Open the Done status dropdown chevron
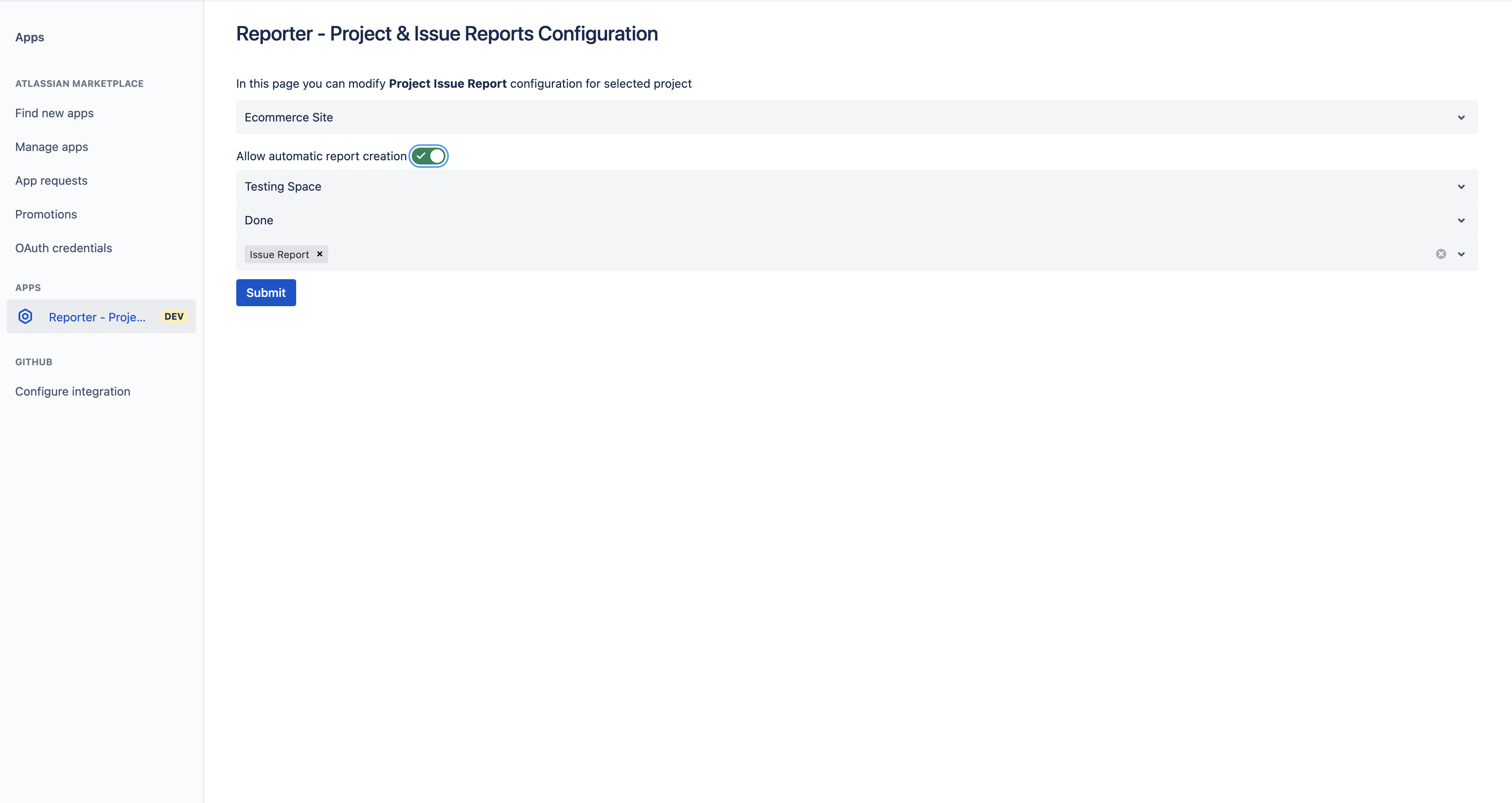 [x=1461, y=221]
